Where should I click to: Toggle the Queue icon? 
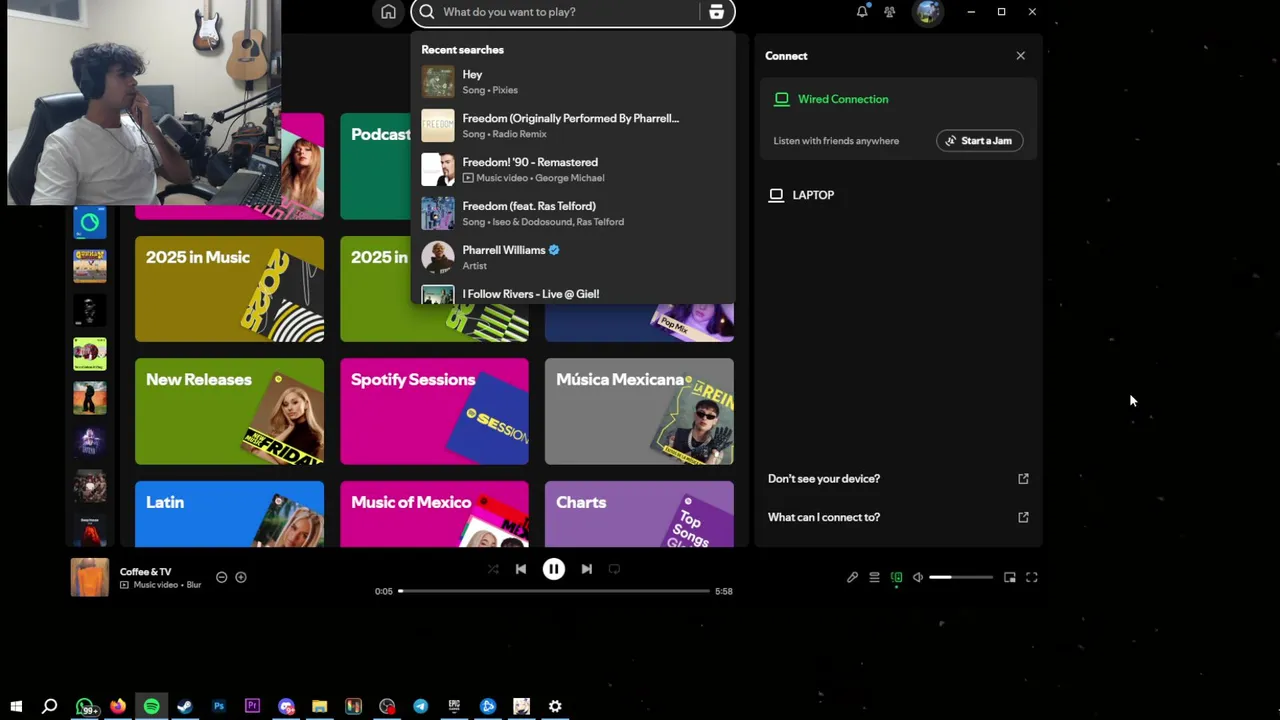click(874, 577)
